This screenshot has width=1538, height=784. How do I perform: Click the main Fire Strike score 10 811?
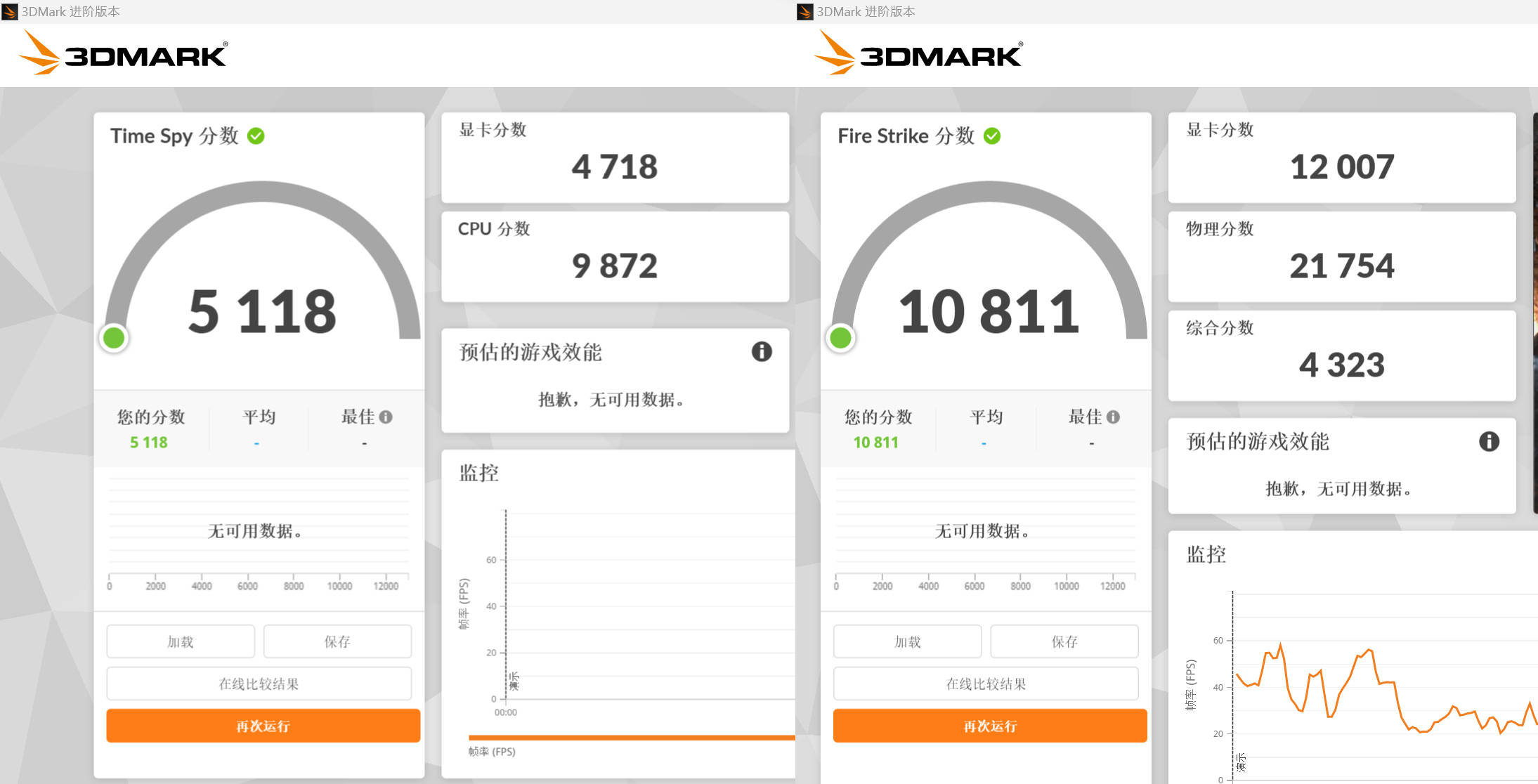989,311
